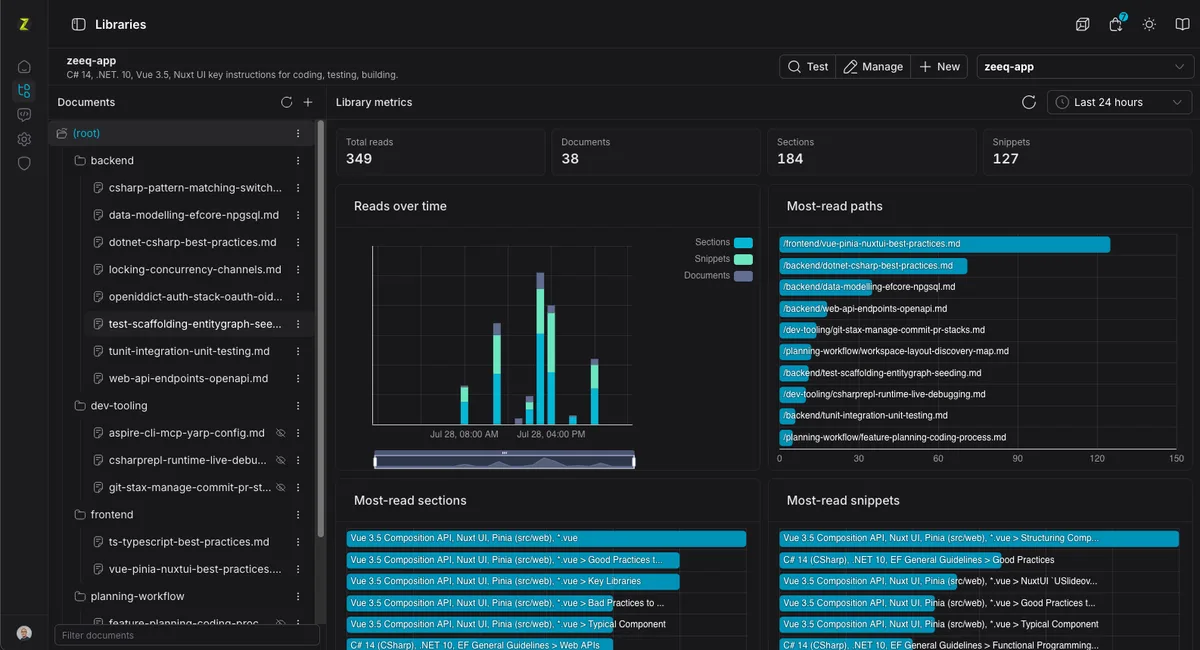Open the code chat icon in left rail
Viewport: 1200px width, 650px height.
tap(24, 115)
